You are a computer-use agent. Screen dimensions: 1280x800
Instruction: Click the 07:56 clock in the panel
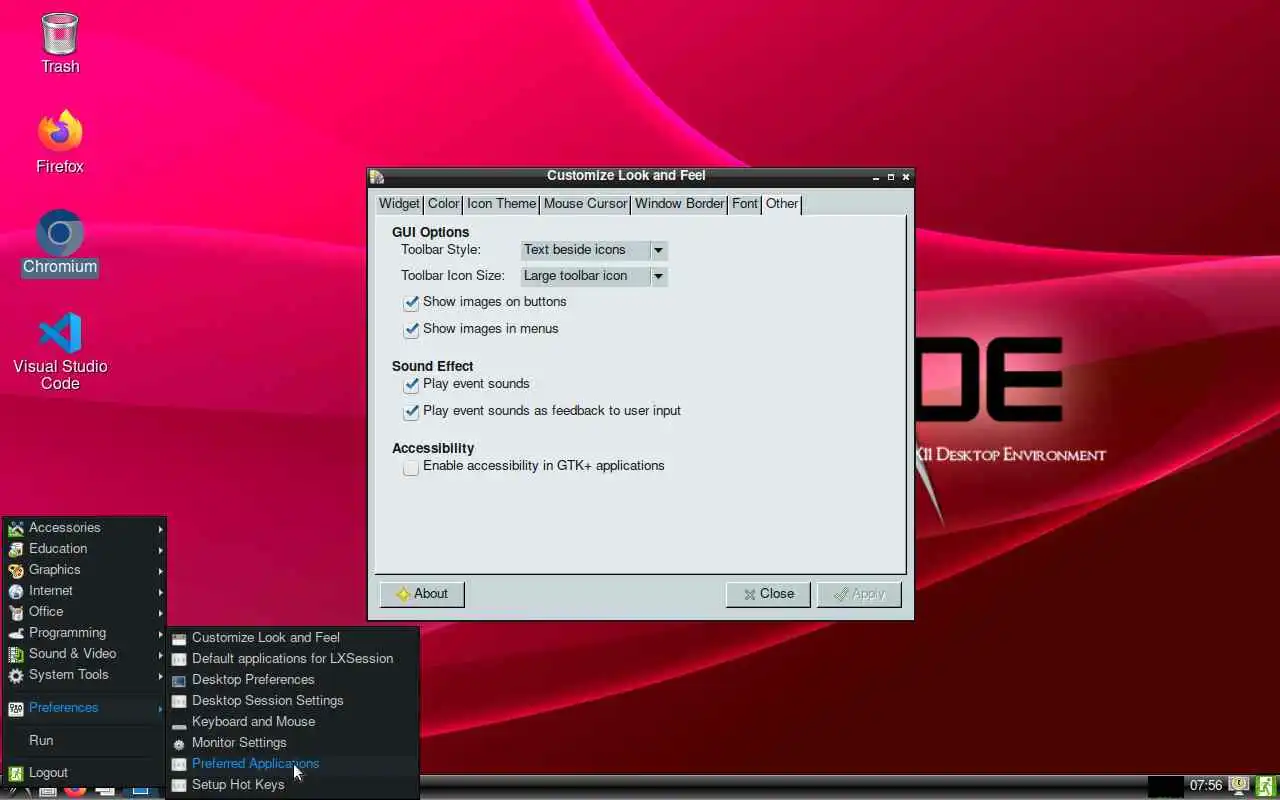click(1206, 786)
